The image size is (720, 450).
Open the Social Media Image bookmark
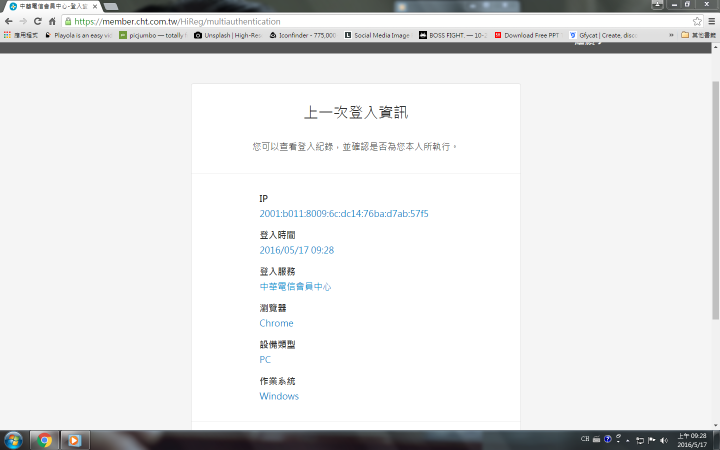tap(377, 35)
